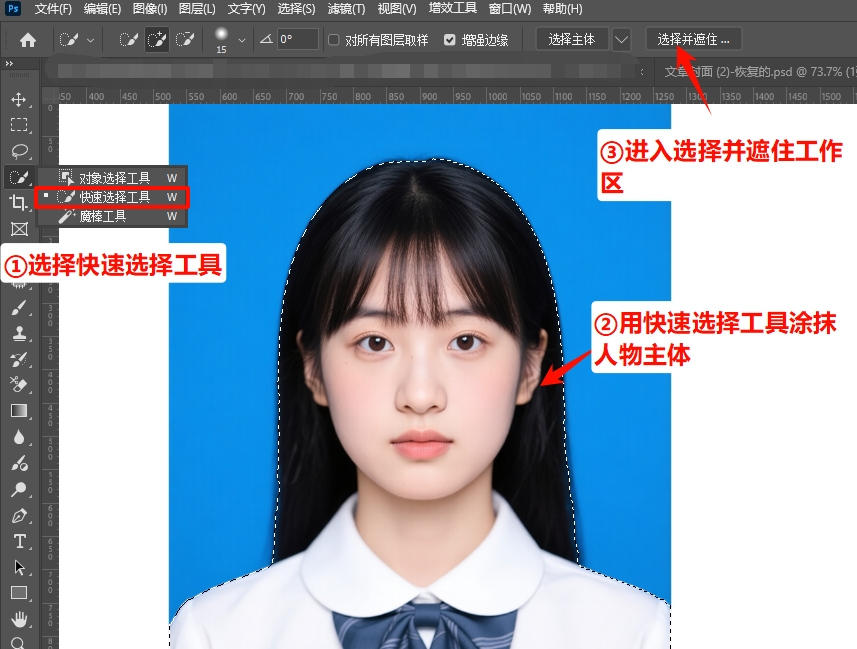Enable the 对所有图层取样 checkbox
Screen dimensions: 857x649
[333, 40]
